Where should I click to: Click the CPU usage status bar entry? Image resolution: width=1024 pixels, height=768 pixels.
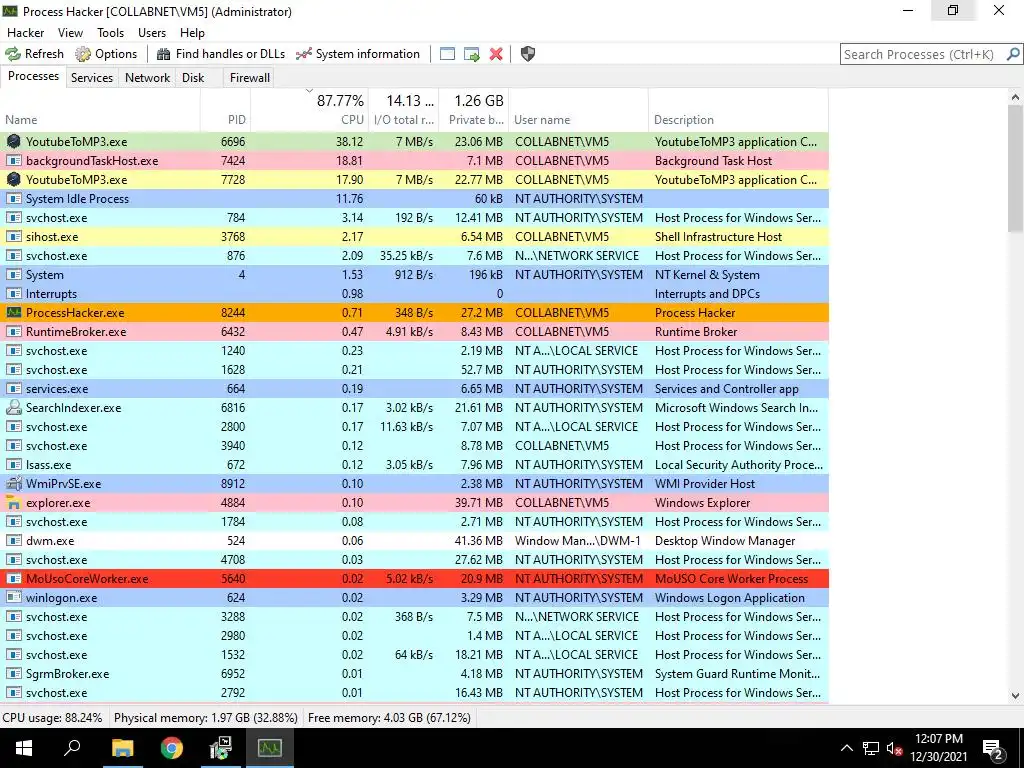(x=52, y=718)
